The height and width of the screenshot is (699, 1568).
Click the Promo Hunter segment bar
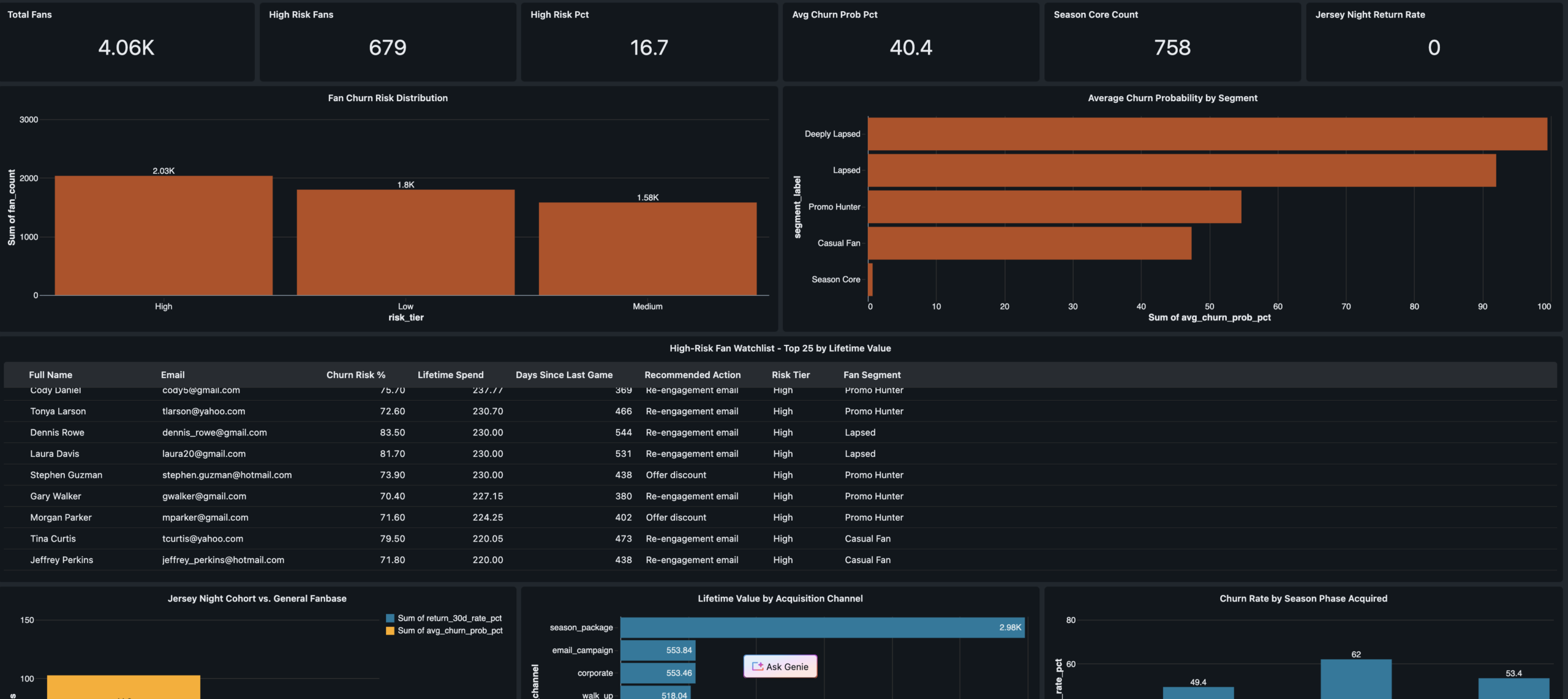(x=1055, y=207)
